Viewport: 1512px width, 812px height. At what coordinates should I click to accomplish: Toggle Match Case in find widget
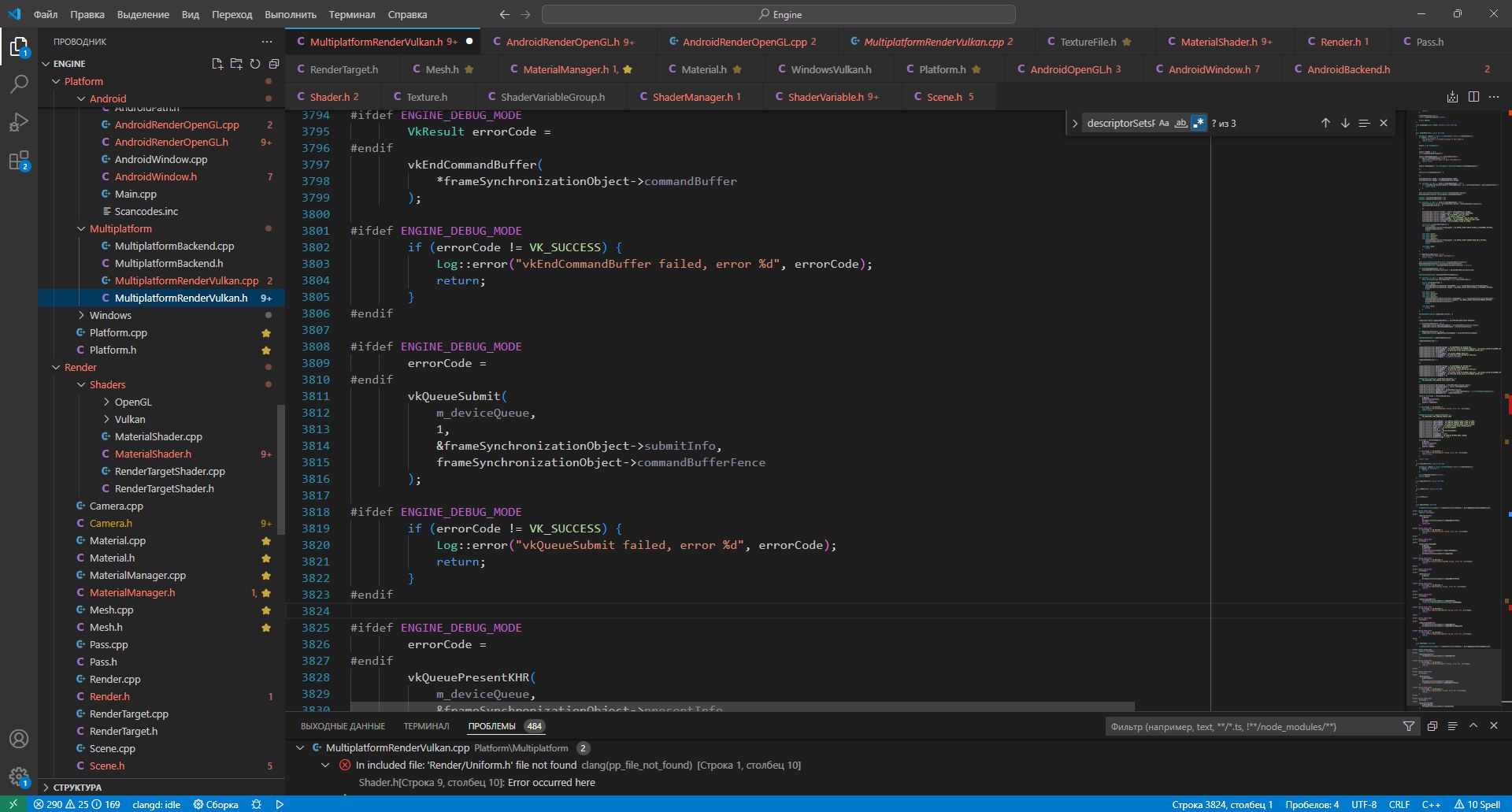(1164, 123)
